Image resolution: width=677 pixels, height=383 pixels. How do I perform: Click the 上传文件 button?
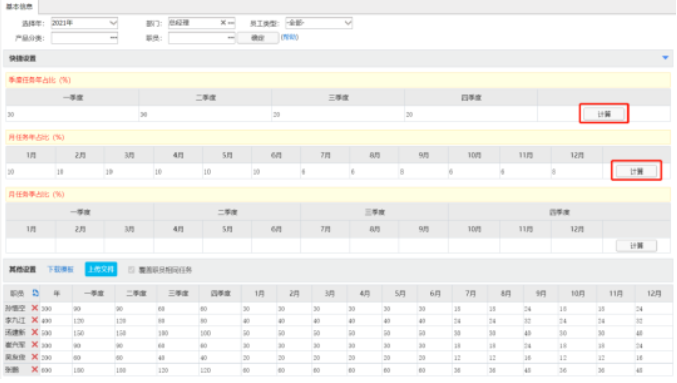(101, 269)
